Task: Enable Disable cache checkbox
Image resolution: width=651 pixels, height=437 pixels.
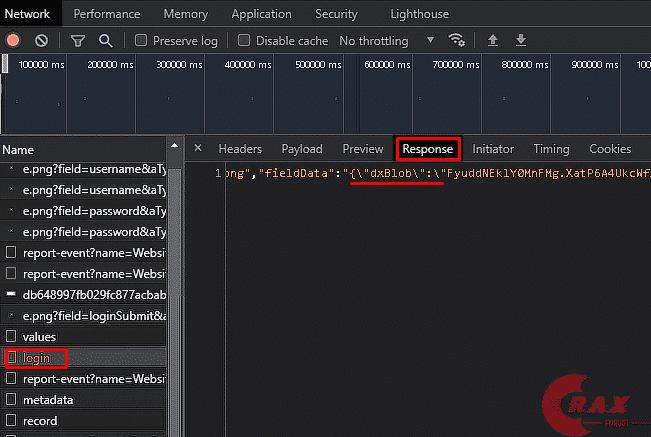Action: 244,40
